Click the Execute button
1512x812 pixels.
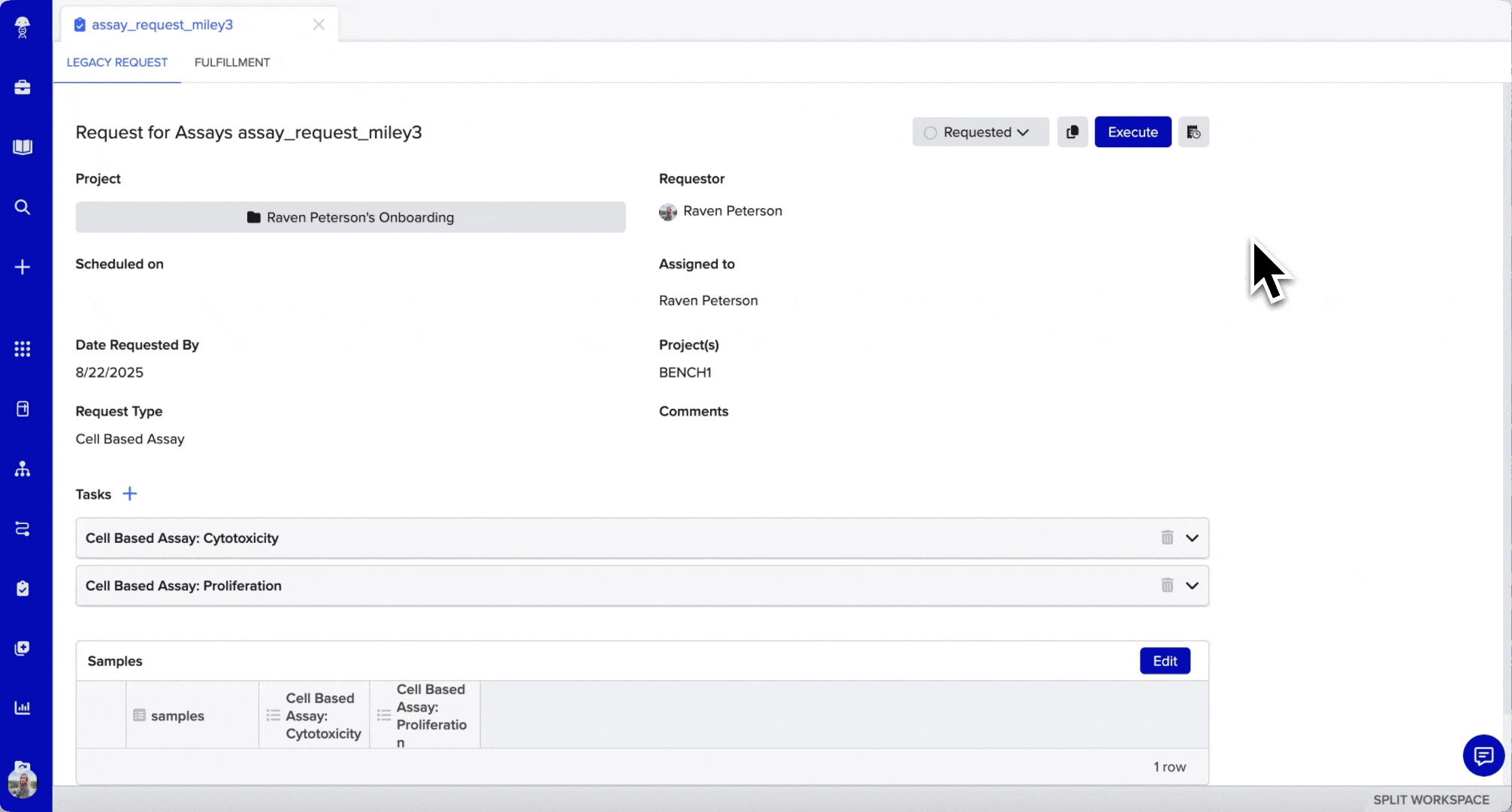1132,132
